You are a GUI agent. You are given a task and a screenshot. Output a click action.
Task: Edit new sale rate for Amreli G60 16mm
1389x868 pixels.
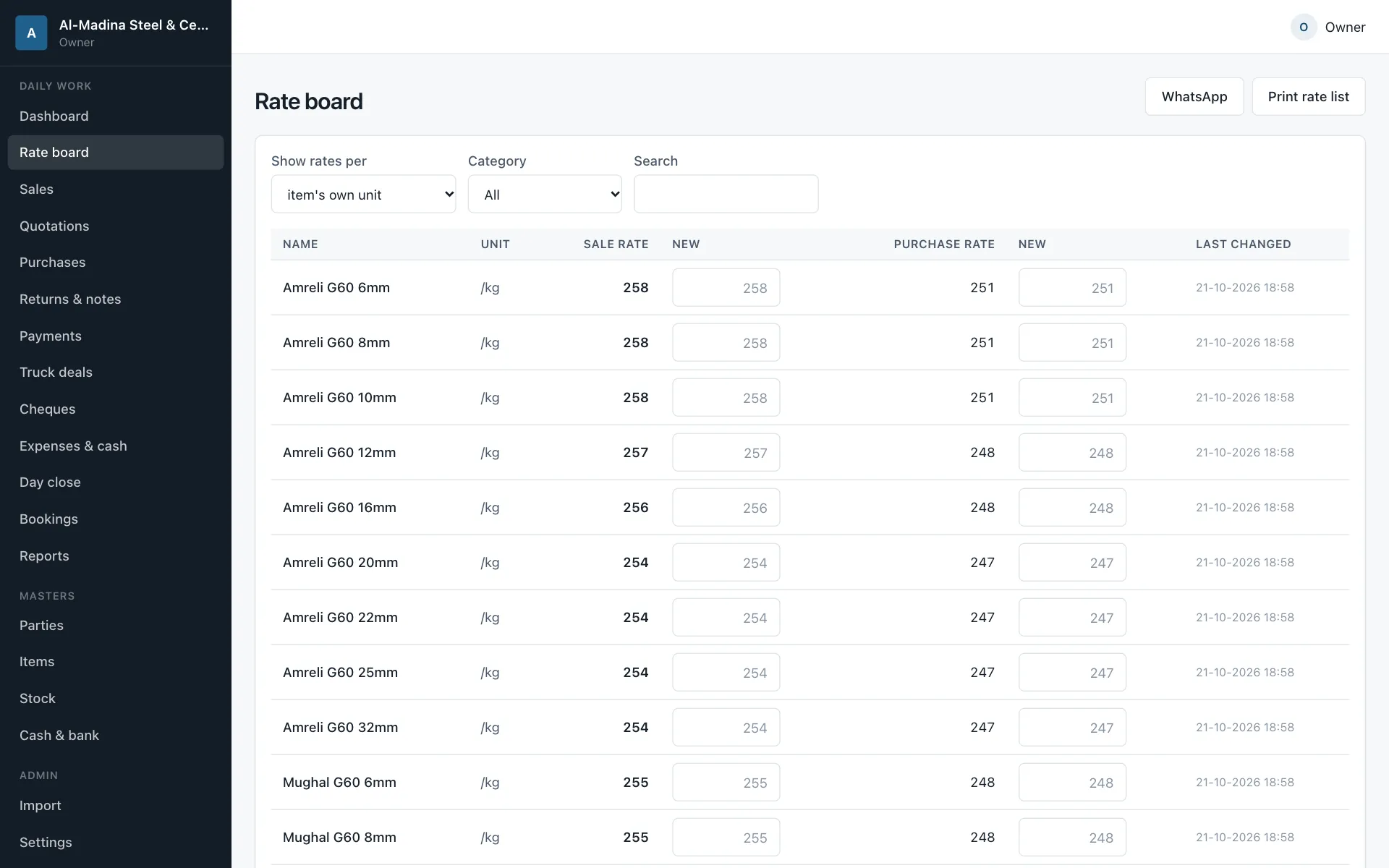(x=726, y=507)
